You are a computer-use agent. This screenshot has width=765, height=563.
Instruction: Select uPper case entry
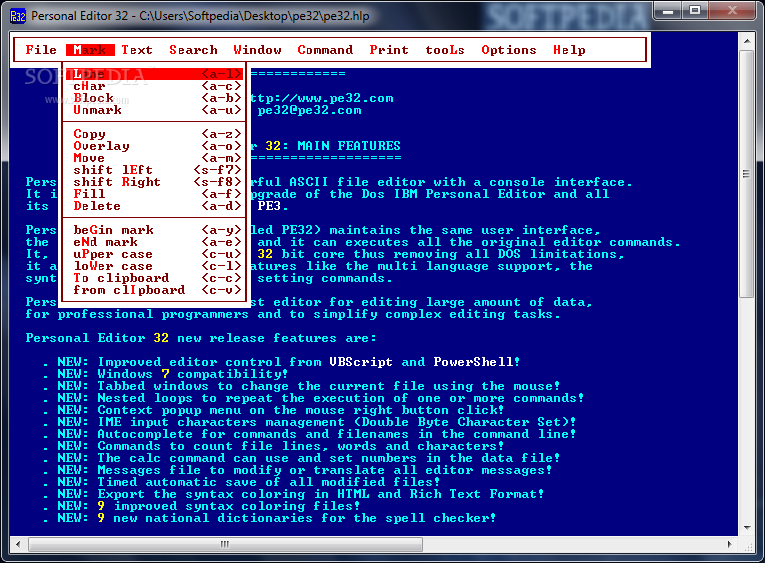[154, 254]
